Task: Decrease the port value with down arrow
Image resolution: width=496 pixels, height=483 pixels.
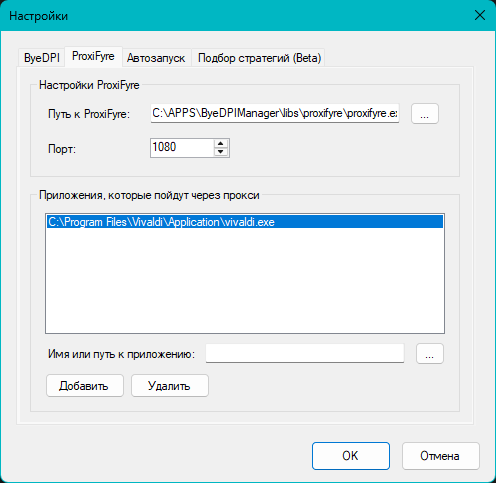Action: pyautogui.click(x=220, y=152)
